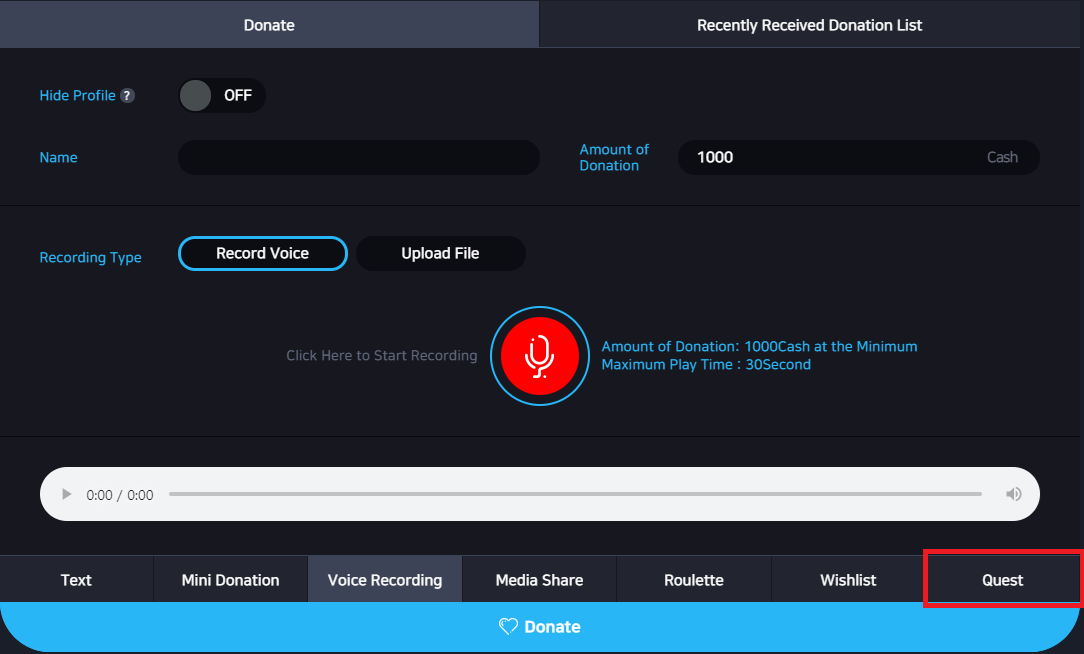This screenshot has width=1084, height=654.
Task: Open the Wishlist tab
Action: pos(848,579)
